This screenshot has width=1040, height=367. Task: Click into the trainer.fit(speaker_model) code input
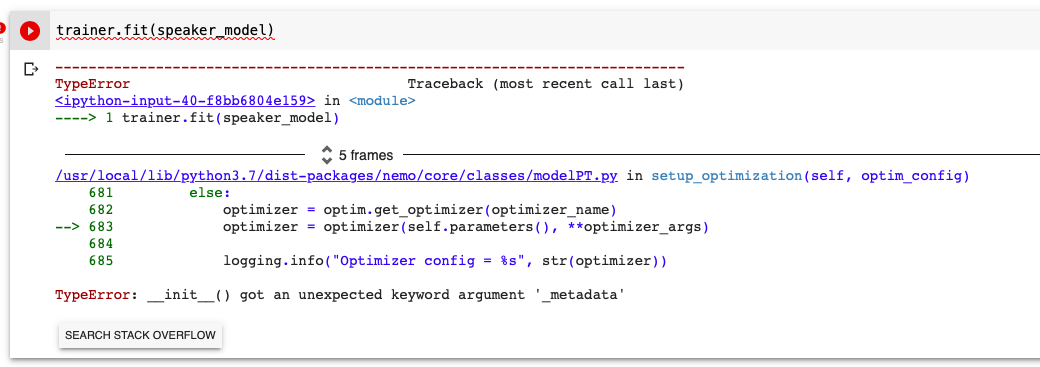165,31
